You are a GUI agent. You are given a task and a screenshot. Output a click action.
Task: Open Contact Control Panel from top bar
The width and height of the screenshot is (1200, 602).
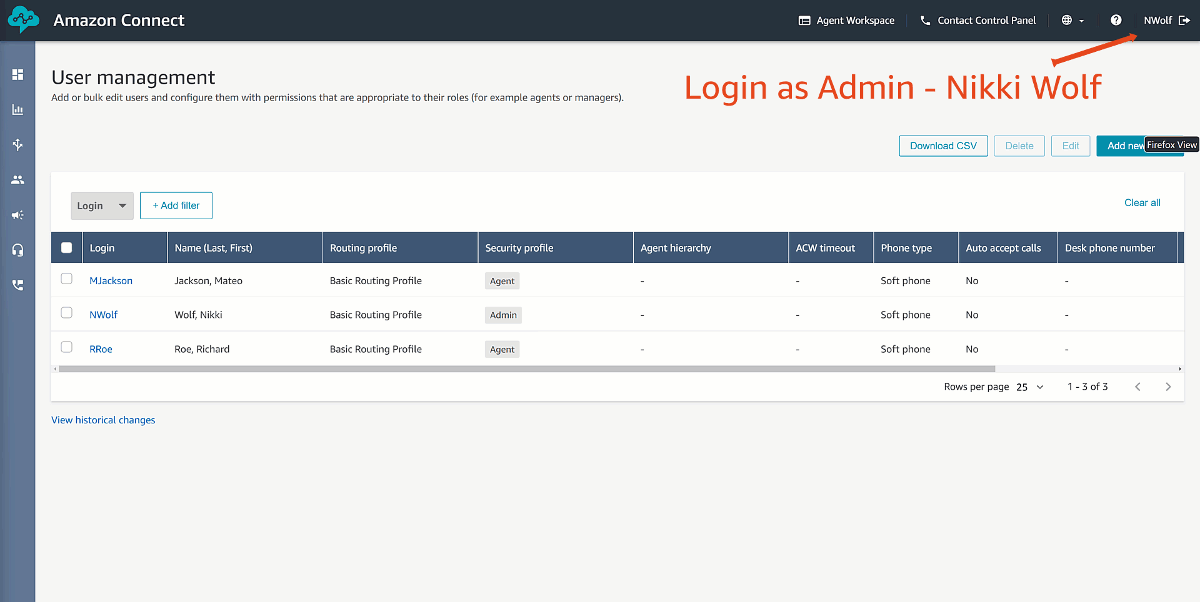click(x=978, y=20)
